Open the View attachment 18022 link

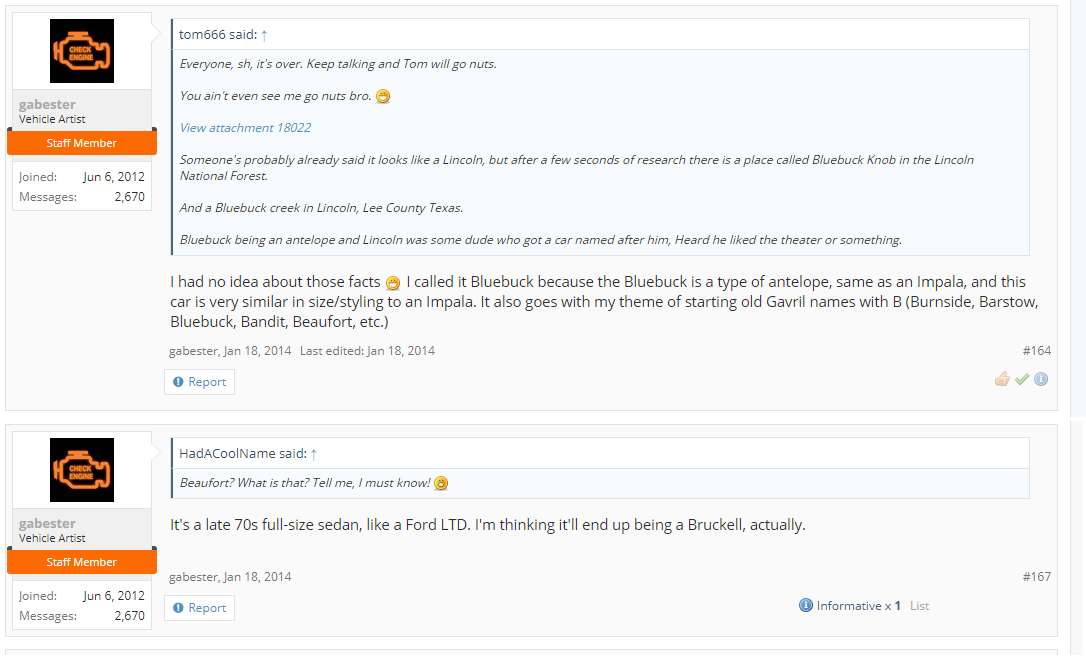point(245,127)
